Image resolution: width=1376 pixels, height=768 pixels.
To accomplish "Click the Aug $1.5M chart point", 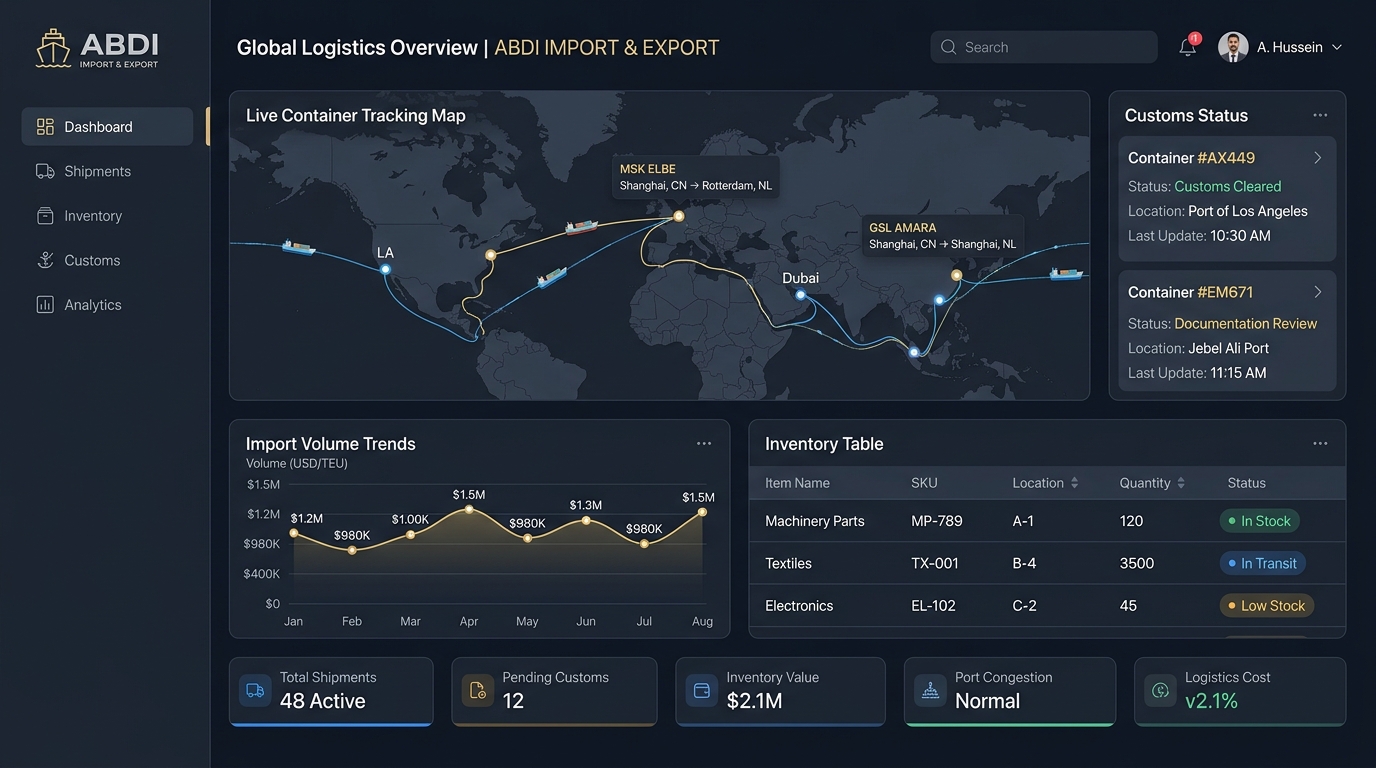I will coord(702,512).
